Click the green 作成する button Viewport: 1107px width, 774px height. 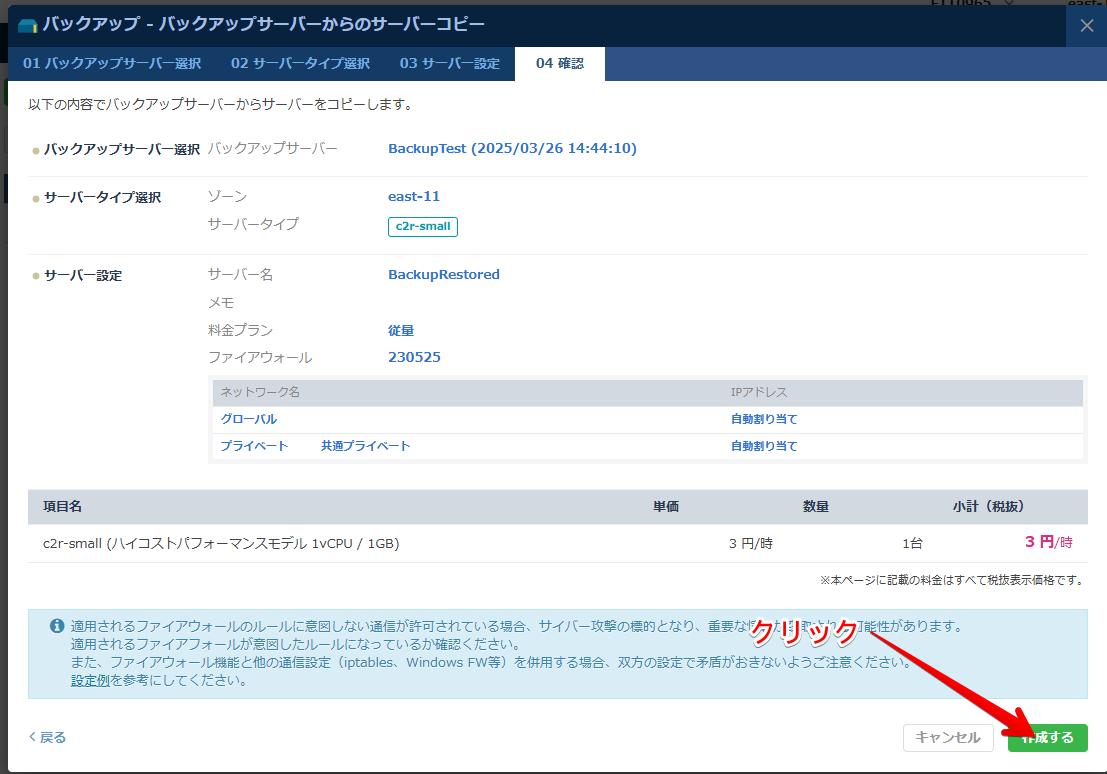[x=1047, y=737]
